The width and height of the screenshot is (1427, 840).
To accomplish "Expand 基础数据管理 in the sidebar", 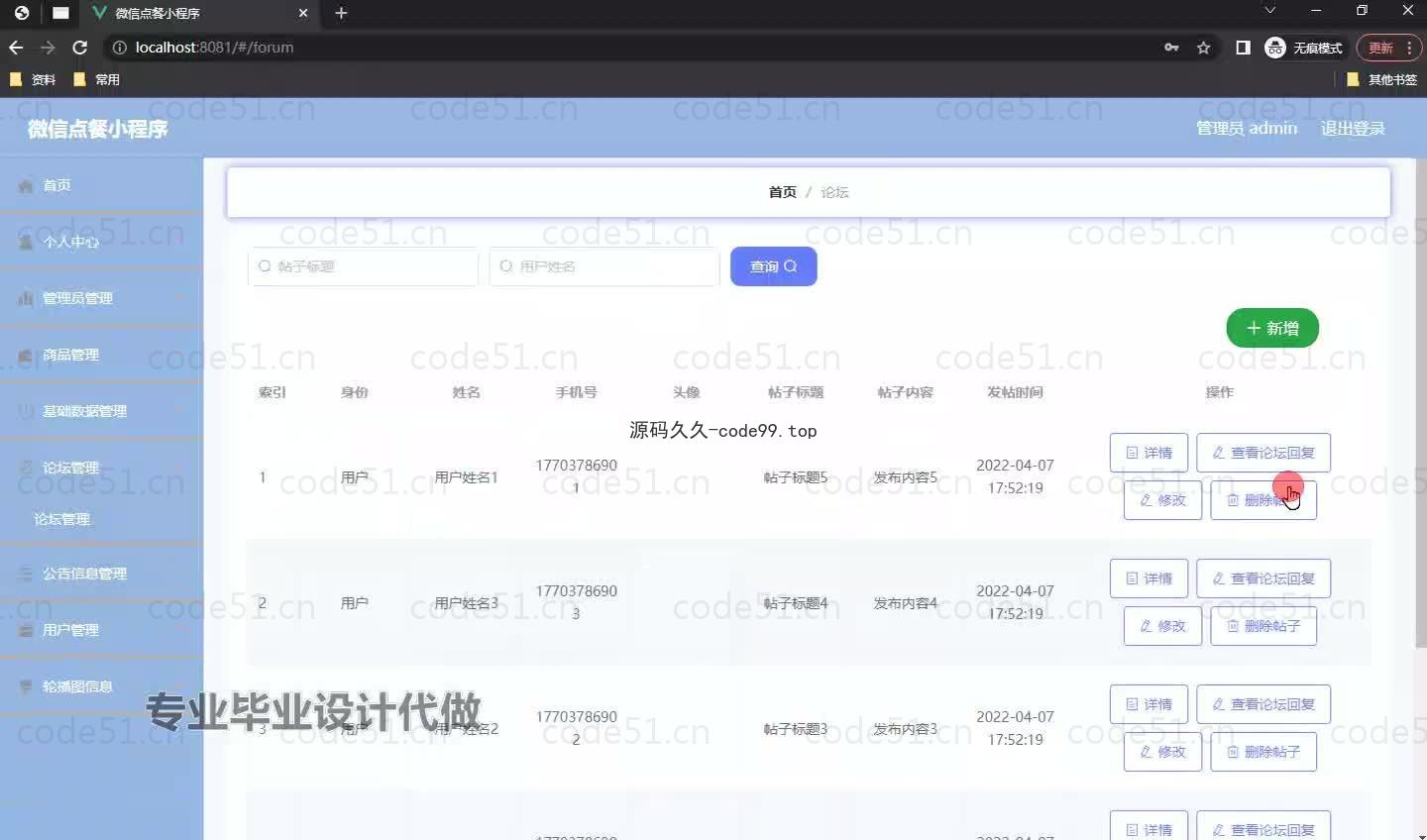I will click(101, 411).
